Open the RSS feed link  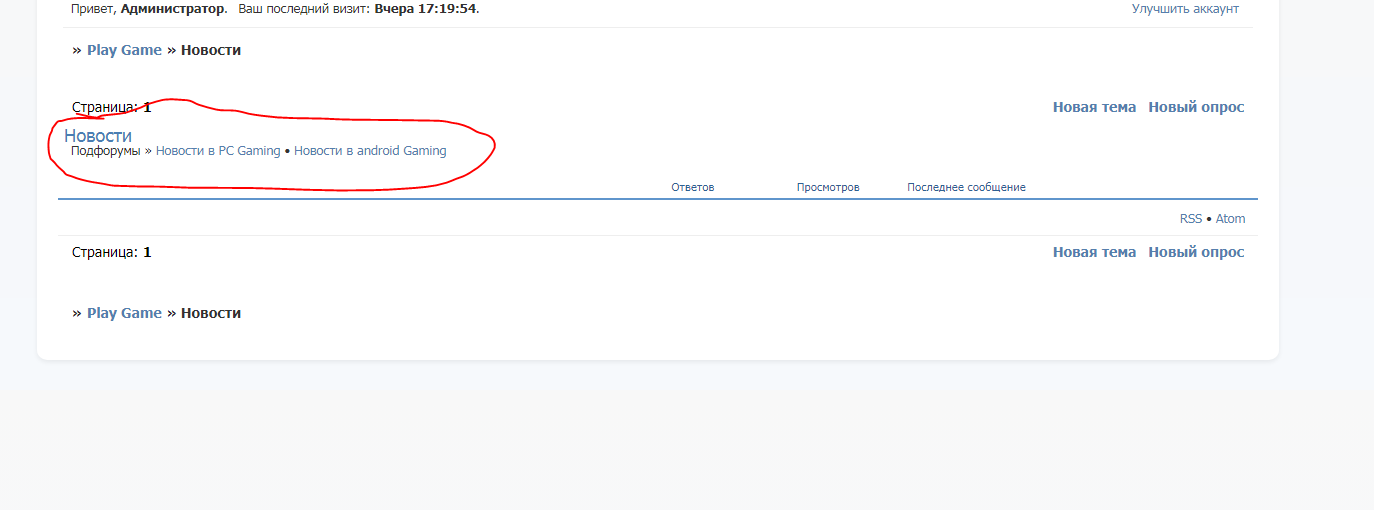[x=1191, y=219]
